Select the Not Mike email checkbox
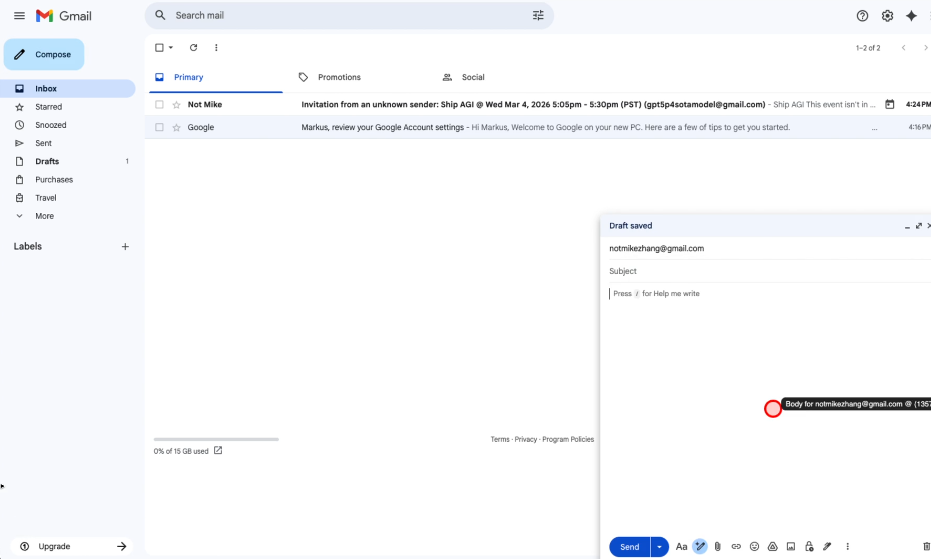 [x=159, y=105]
